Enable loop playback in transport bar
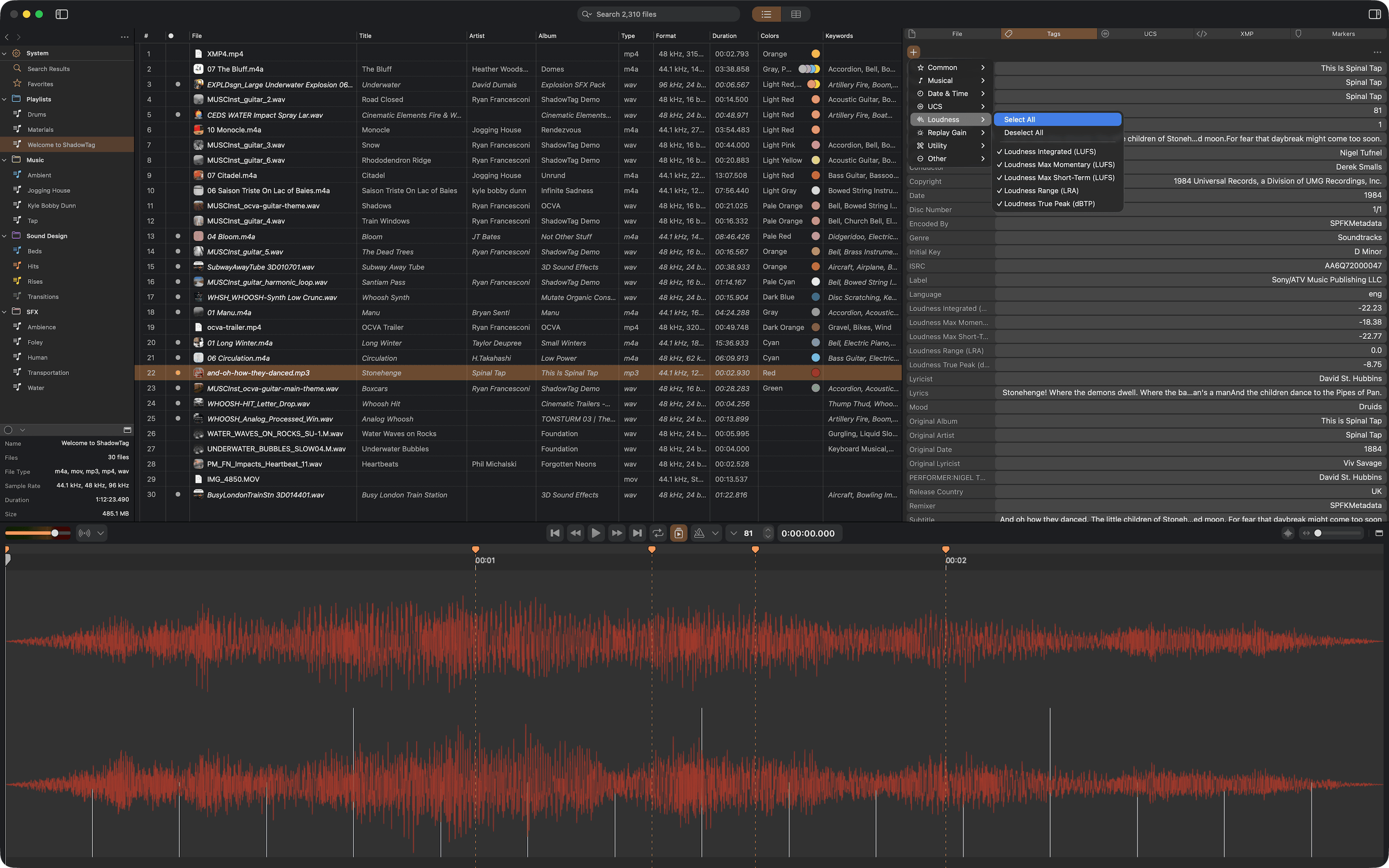This screenshot has height=868, width=1389. click(x=658, y=533)
